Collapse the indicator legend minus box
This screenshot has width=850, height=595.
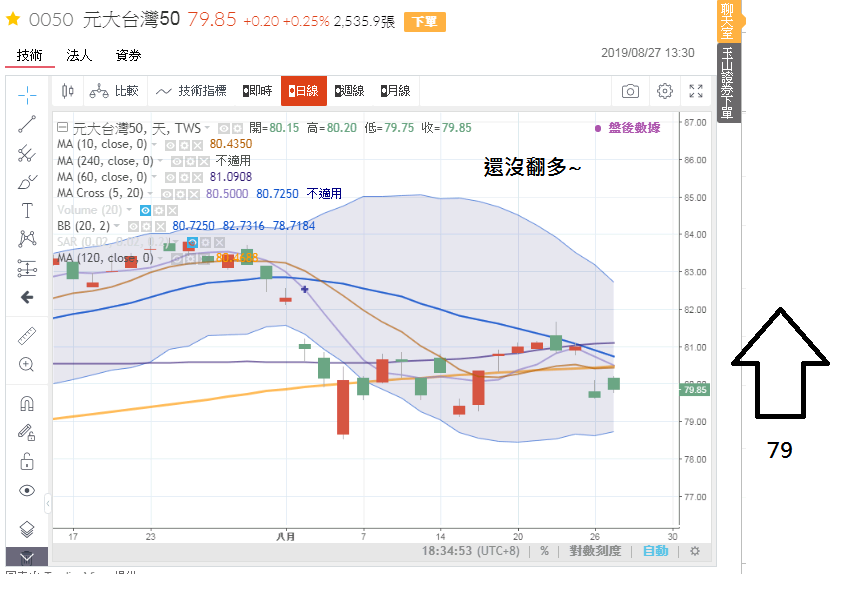(62, 127)
